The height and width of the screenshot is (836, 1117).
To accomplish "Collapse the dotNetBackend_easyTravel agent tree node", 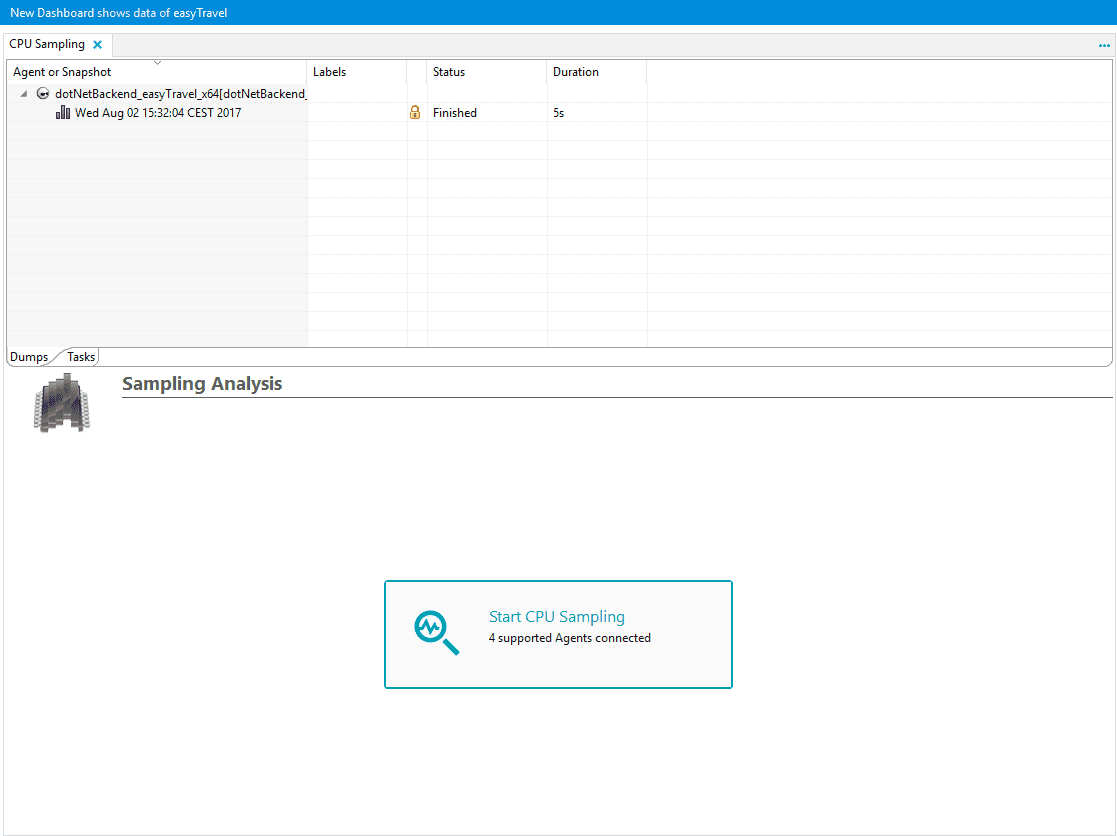I will click(24, 93).
